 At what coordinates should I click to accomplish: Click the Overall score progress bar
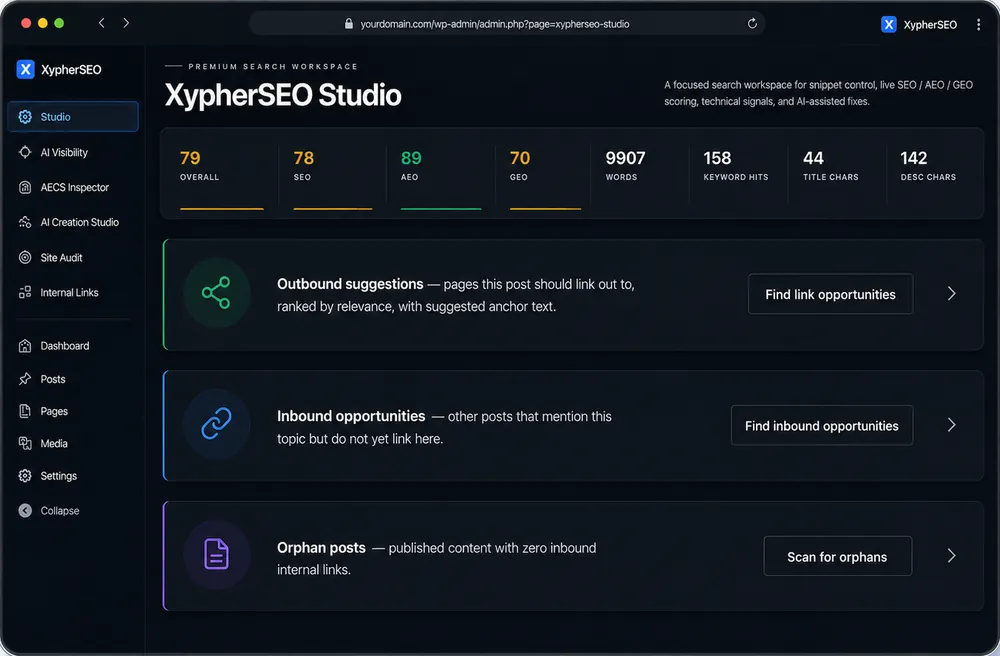pos(221,208)
